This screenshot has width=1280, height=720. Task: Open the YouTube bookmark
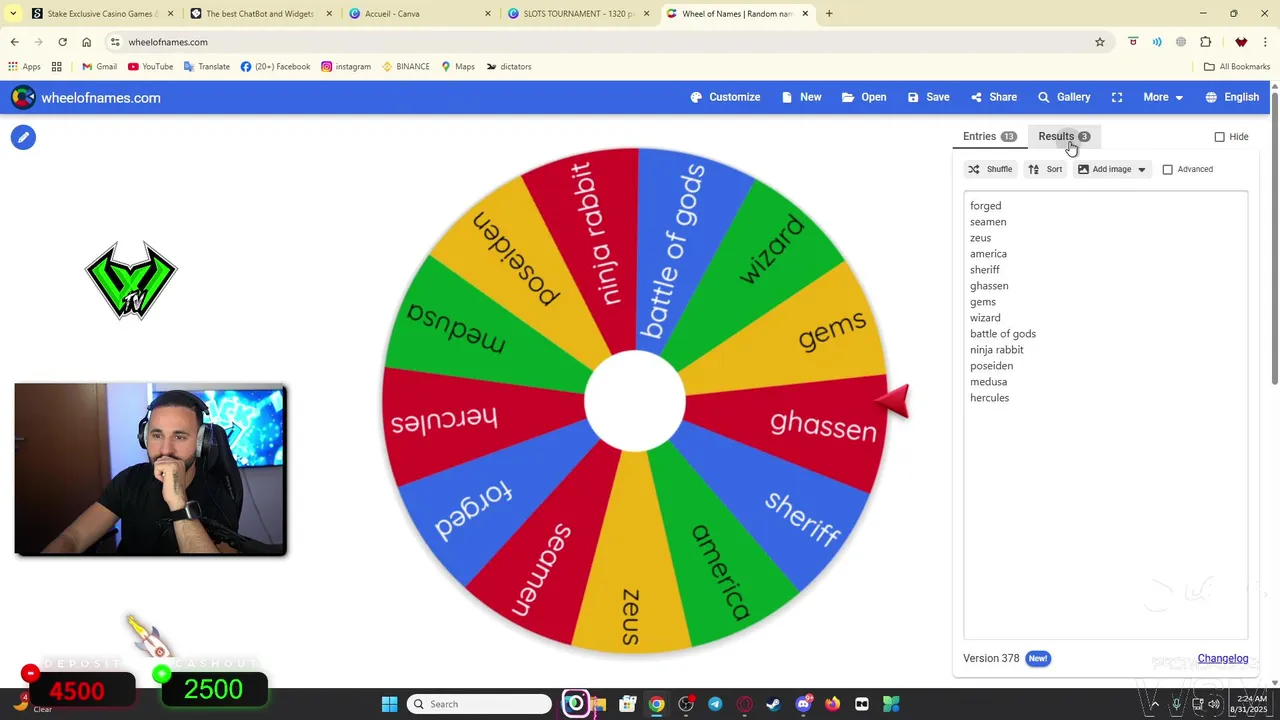point(150,67)
